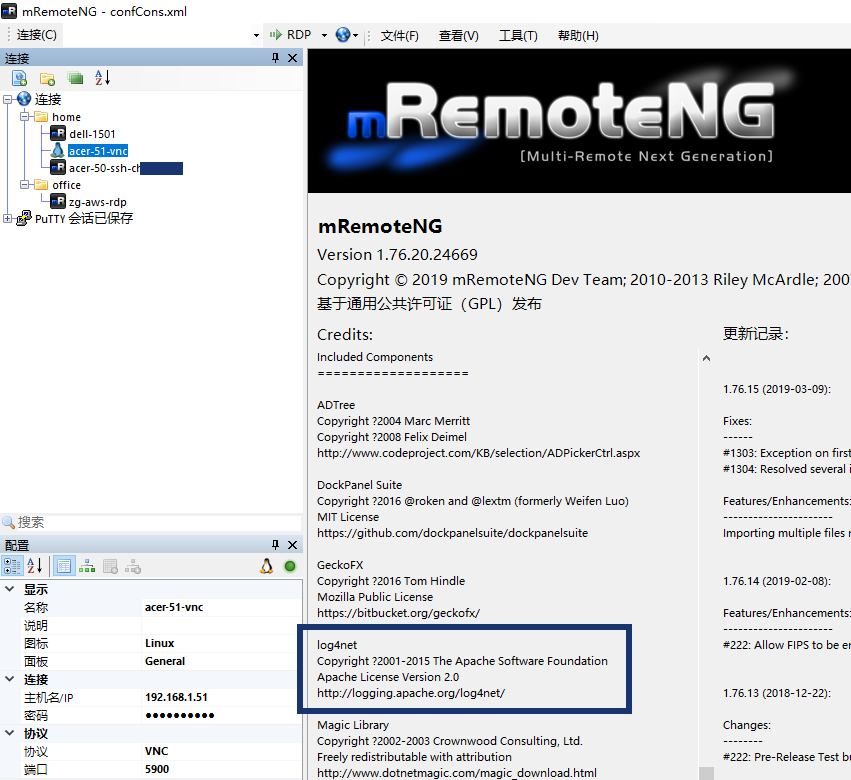Image resolution: width=851 pixels, height=780 pixels.
Task: Open the 工具(T) menu
Action: click(x=518, y=36)
